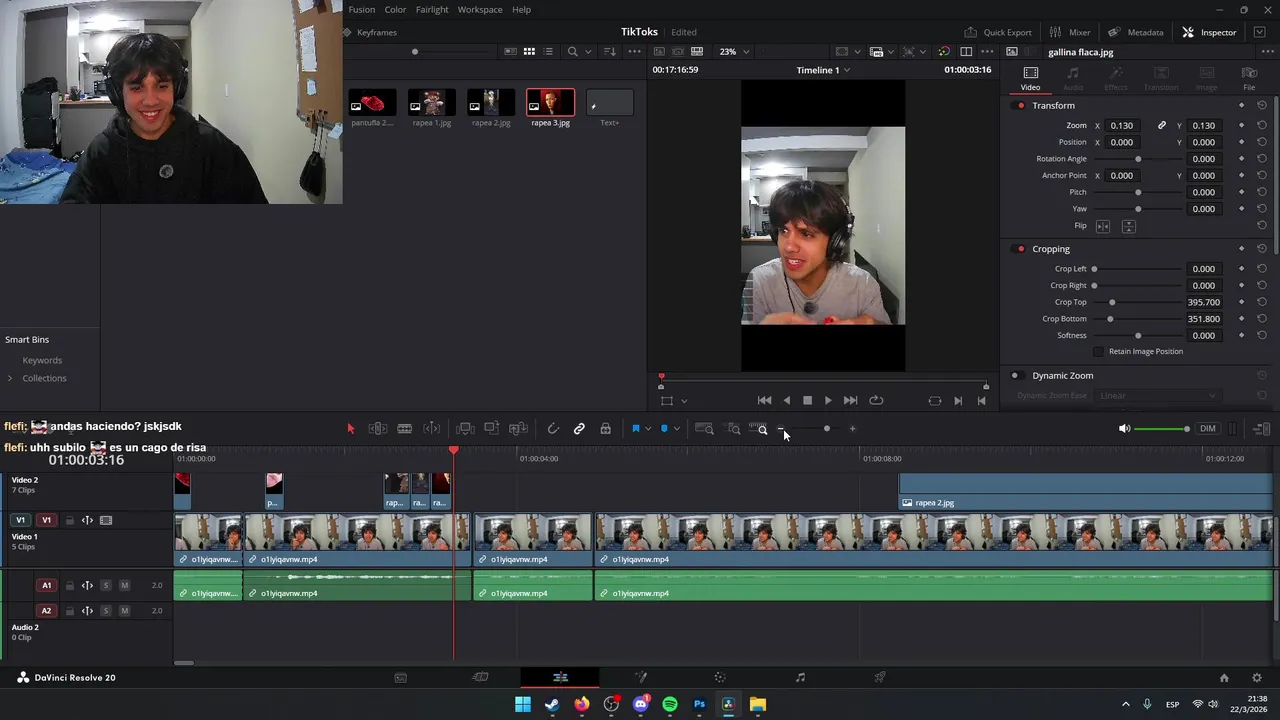Click the Zoom X value field

pyautogui.click(x=1121, y=126)
